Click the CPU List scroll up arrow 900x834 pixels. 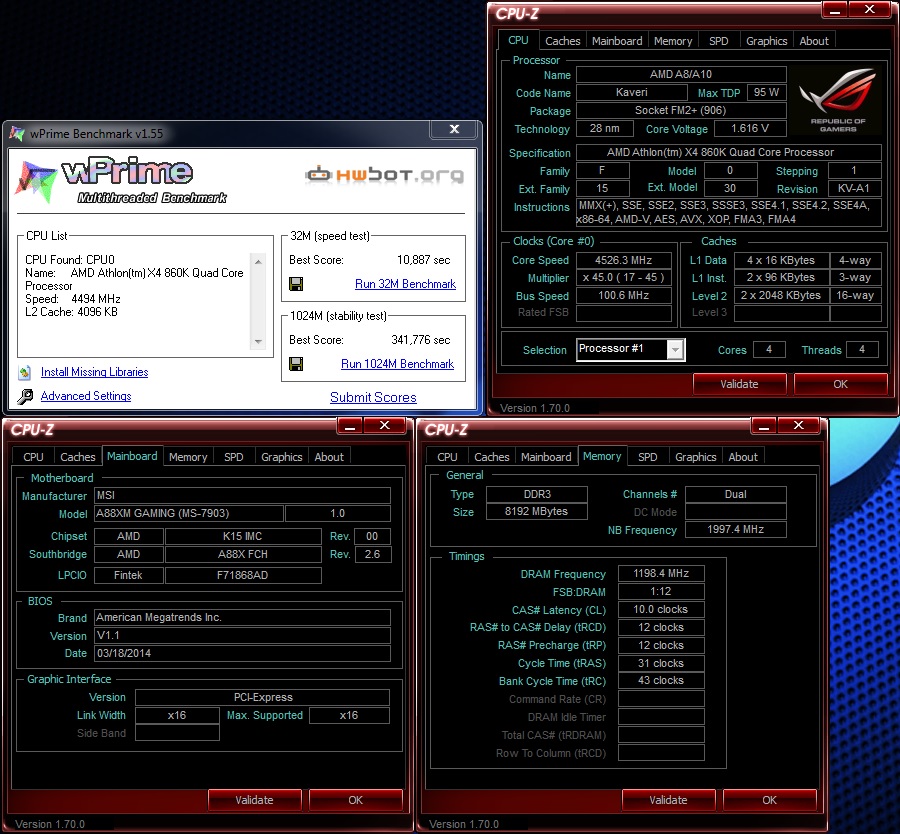click(258, 262)
